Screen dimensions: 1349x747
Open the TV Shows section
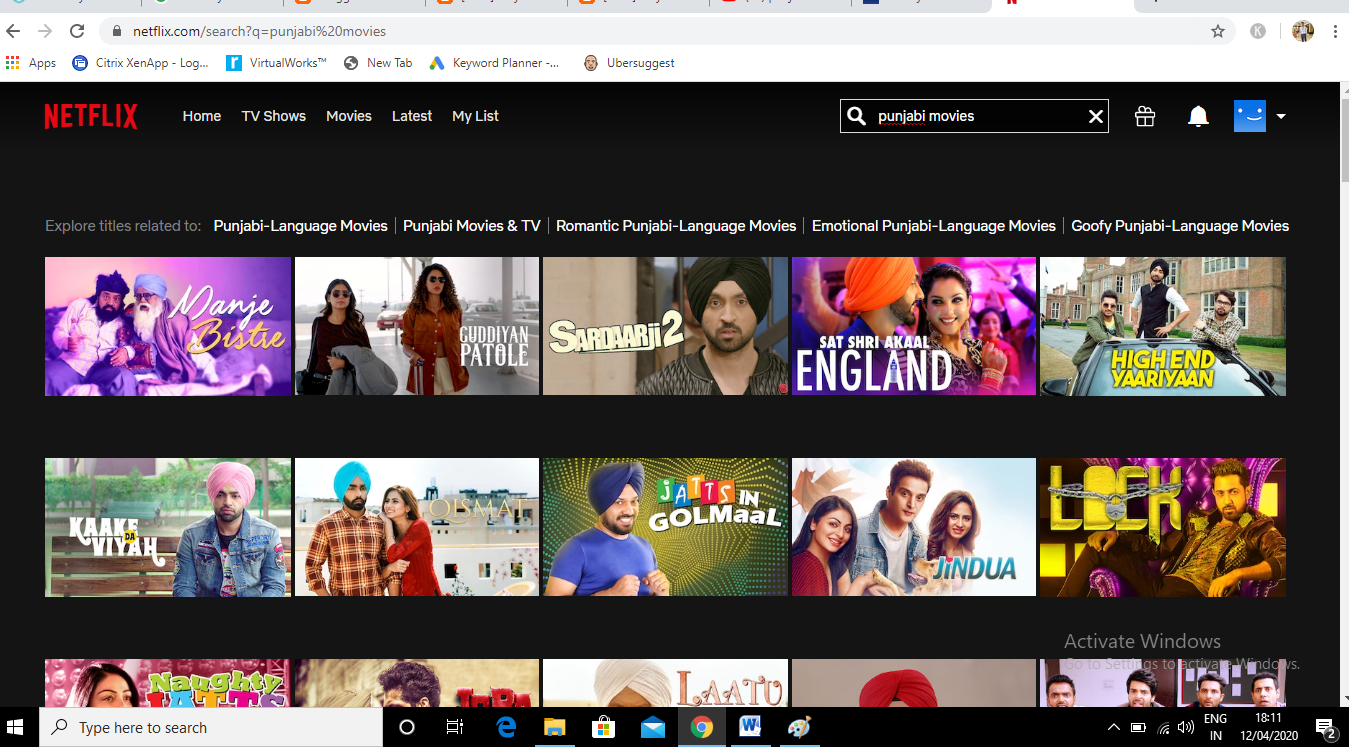point(274,116)
